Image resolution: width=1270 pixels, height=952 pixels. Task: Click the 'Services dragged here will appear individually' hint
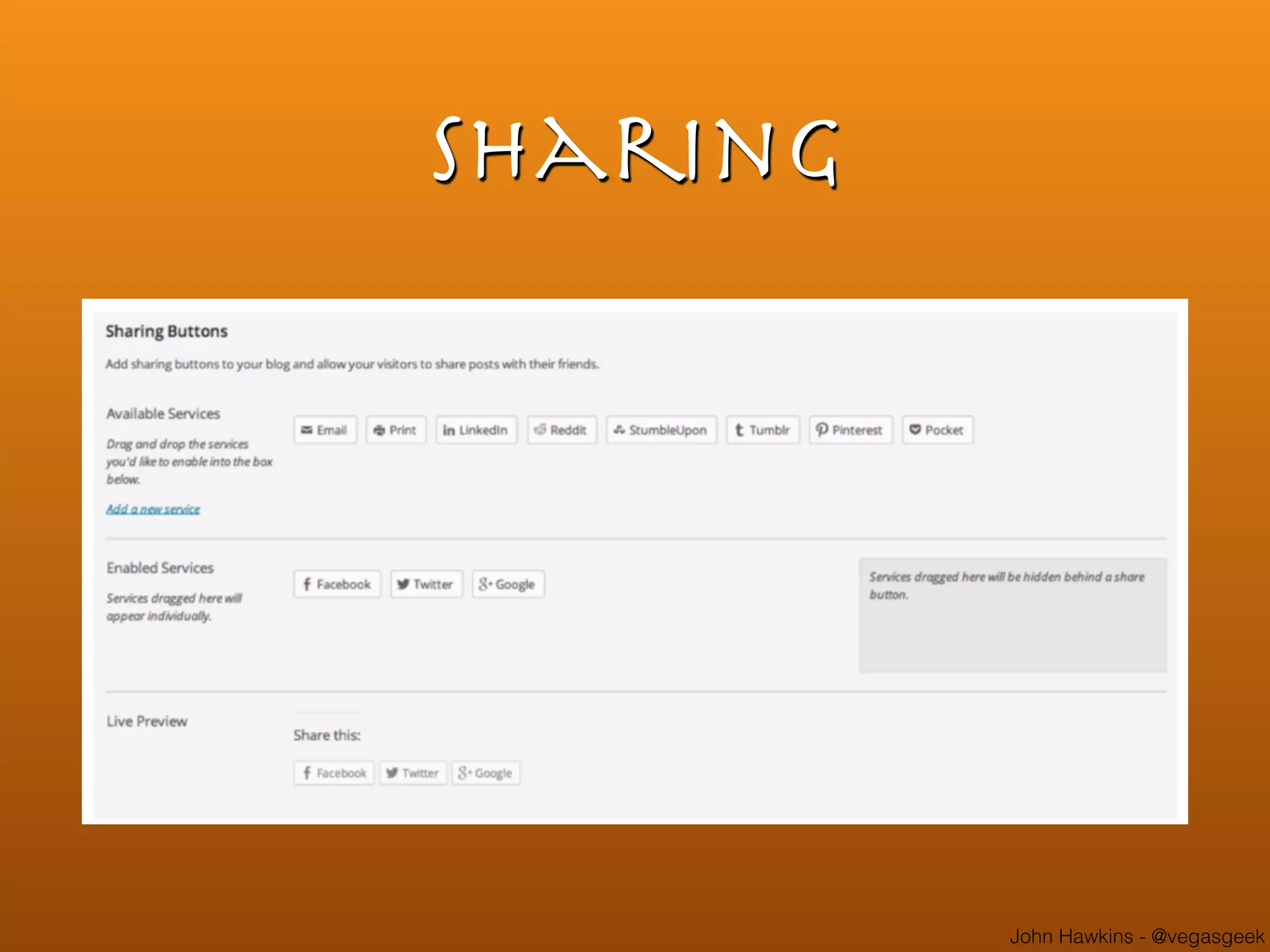click(x=174, y=607)
